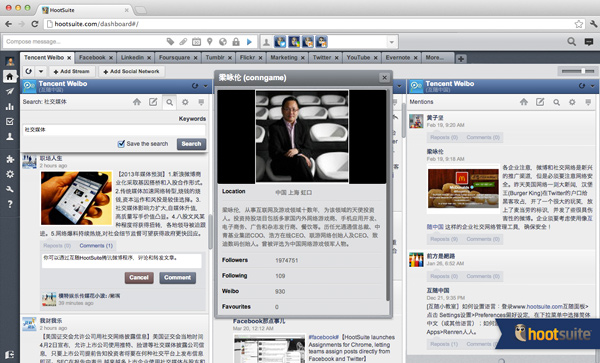Expand the profile picker dropdown arrow
The image size is (600, 363).
(x=391, y=42)
